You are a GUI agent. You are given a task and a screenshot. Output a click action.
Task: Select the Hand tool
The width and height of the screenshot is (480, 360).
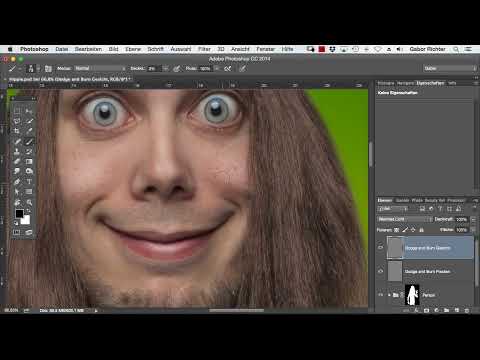coord(17,202)
